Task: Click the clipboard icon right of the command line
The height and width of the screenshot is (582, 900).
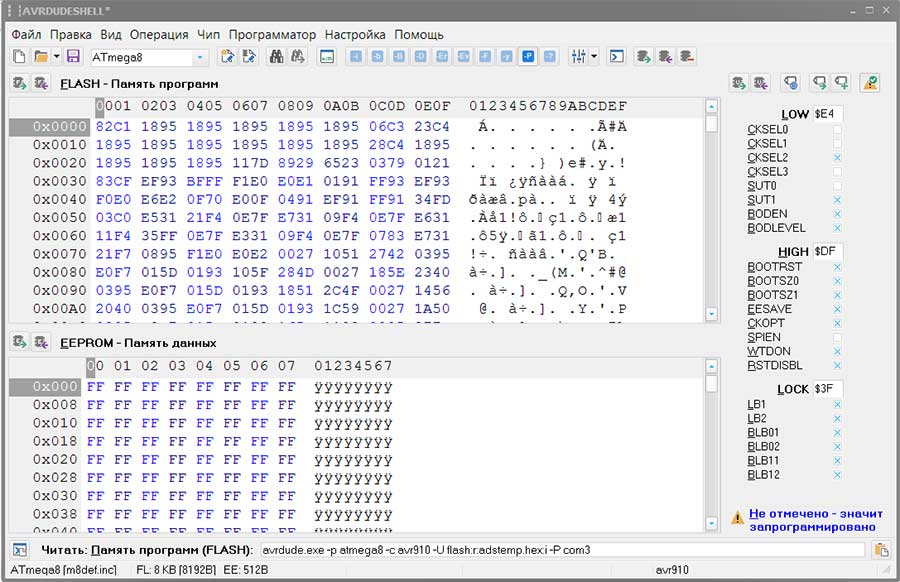Action: point(881,550)
